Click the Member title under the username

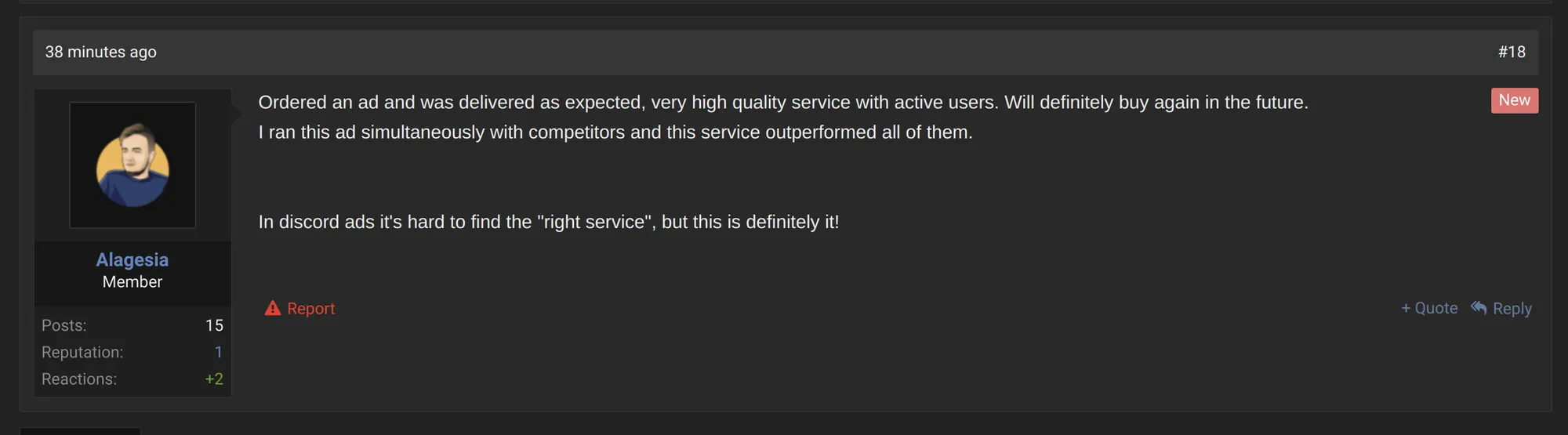tap(132, 282)
